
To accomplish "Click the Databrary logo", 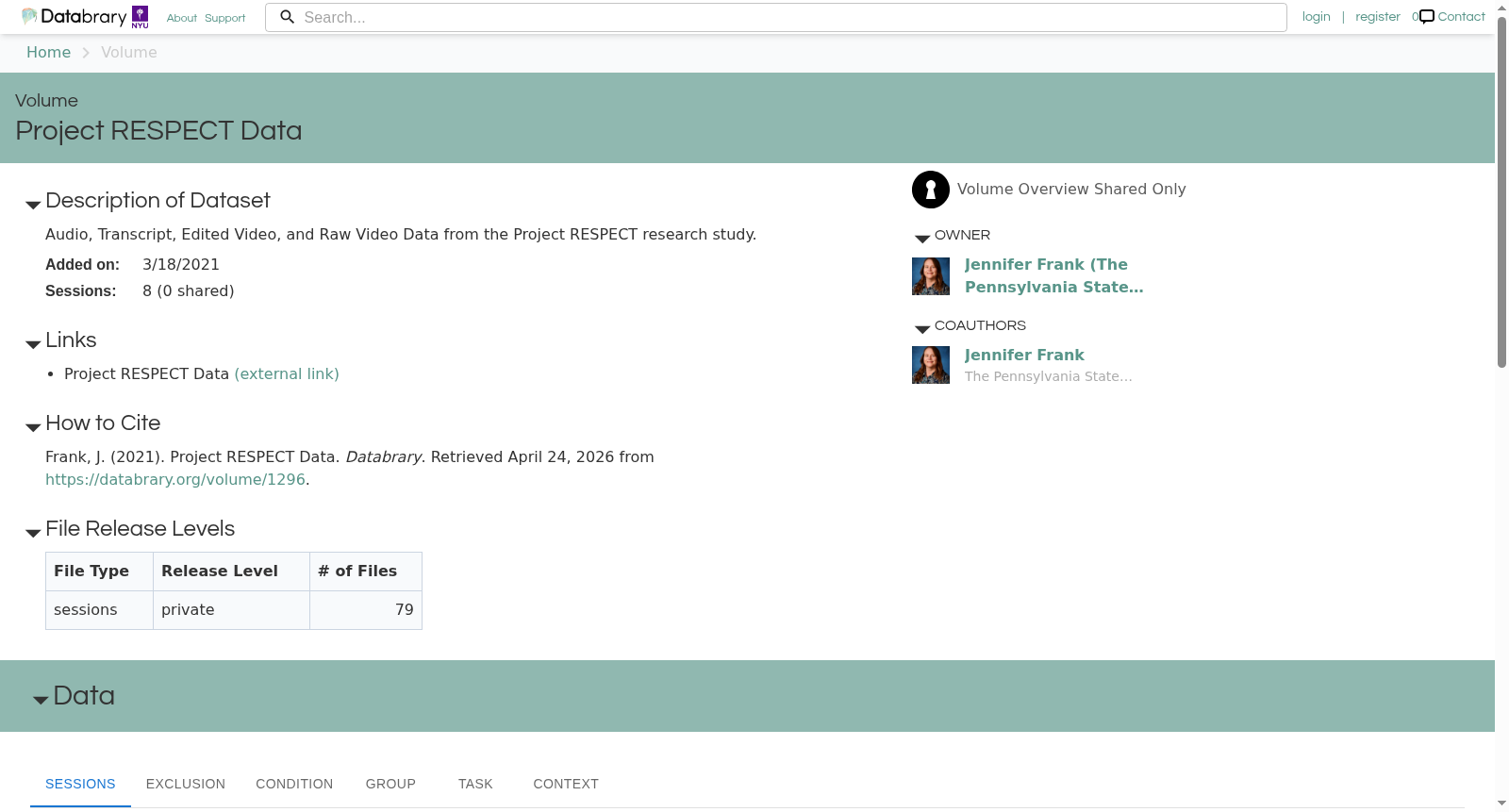I will [x=74, y=17].
